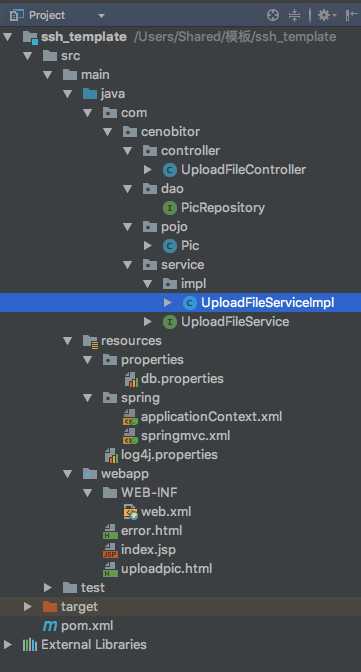The width and height of the screenshot is (361, 672).
Task: Collapse the controller package
Action: [127, 151]
